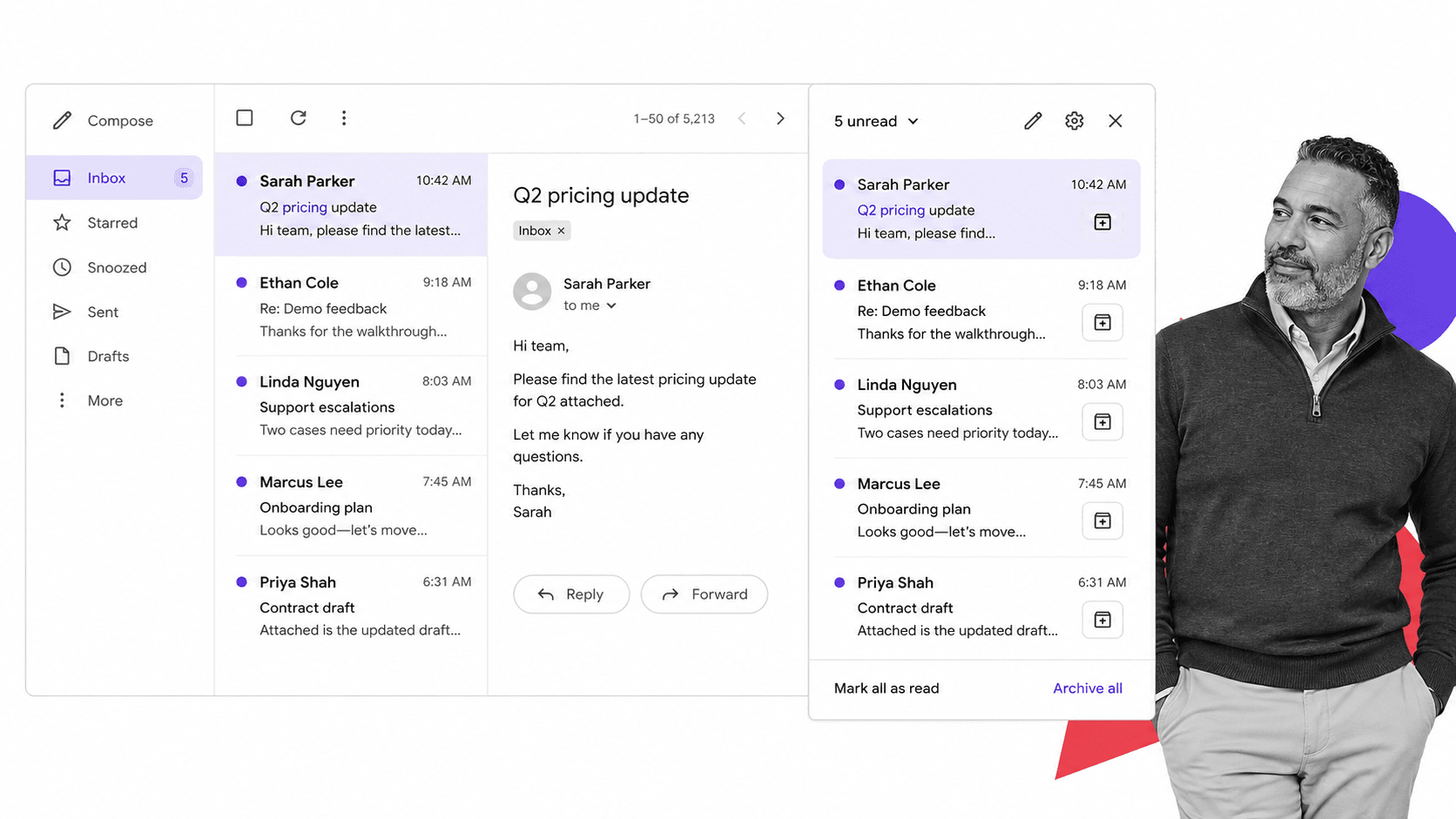Click the Reply button
This screenshot has width=1456, height=819.
(x=571, y=594)
